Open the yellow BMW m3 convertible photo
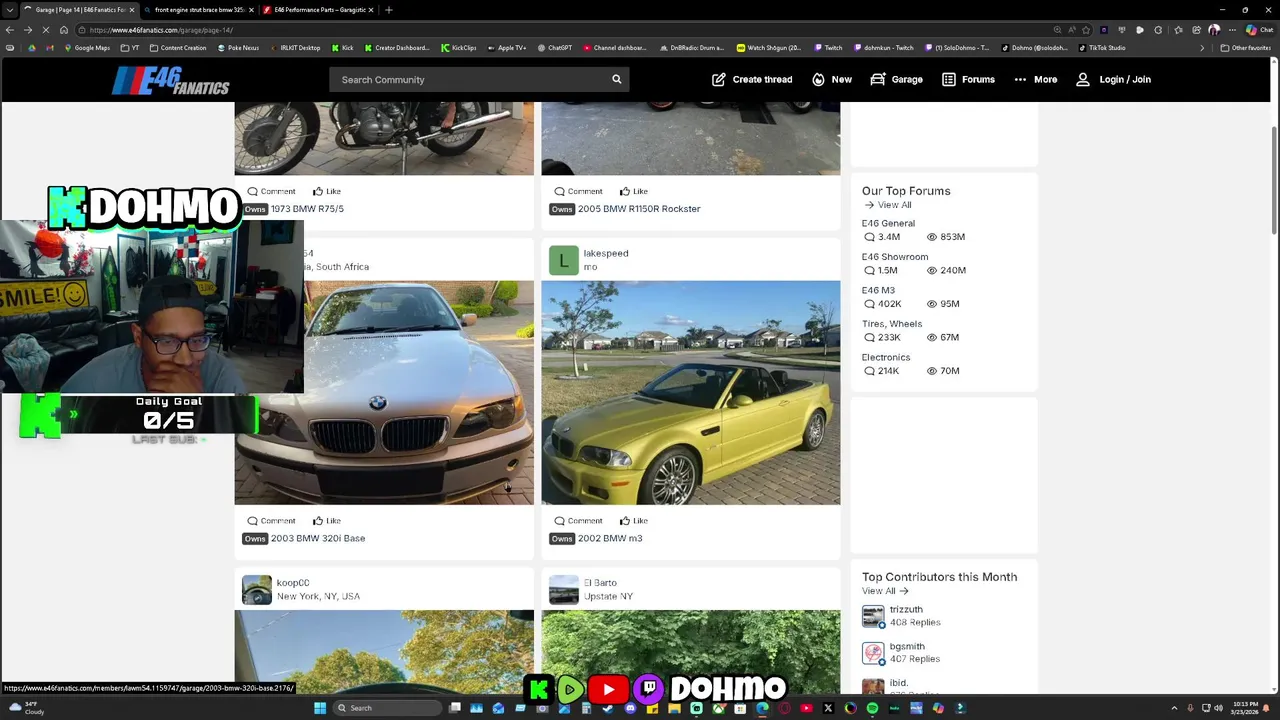Image resolution: width=1280 pixels, height=720 pixels. pyautogui.click(x=691, y=393)
